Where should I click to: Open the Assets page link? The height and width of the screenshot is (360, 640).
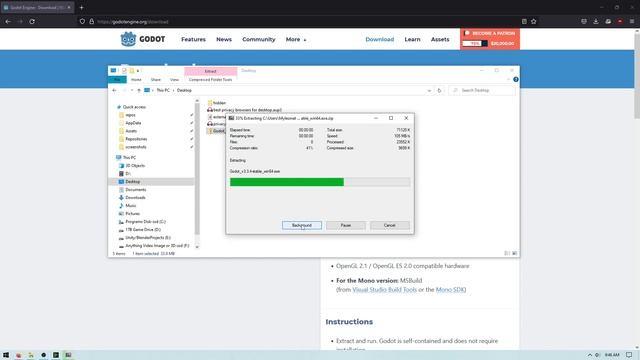[x=440, y=40]
